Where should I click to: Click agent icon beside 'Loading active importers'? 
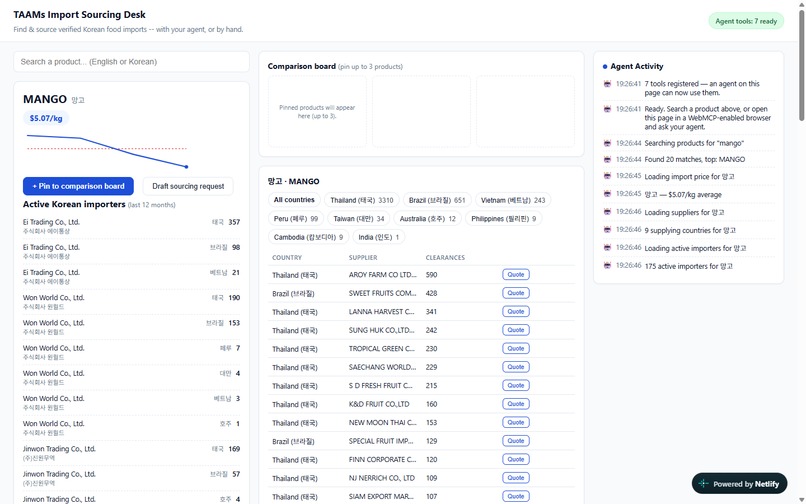(x=607, y=248)
